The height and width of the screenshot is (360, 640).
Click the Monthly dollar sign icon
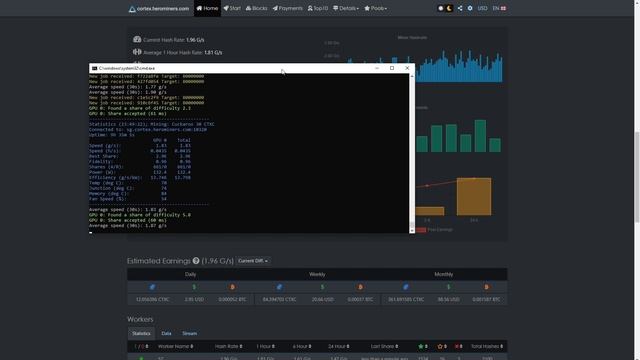click(x=448, y=287)
